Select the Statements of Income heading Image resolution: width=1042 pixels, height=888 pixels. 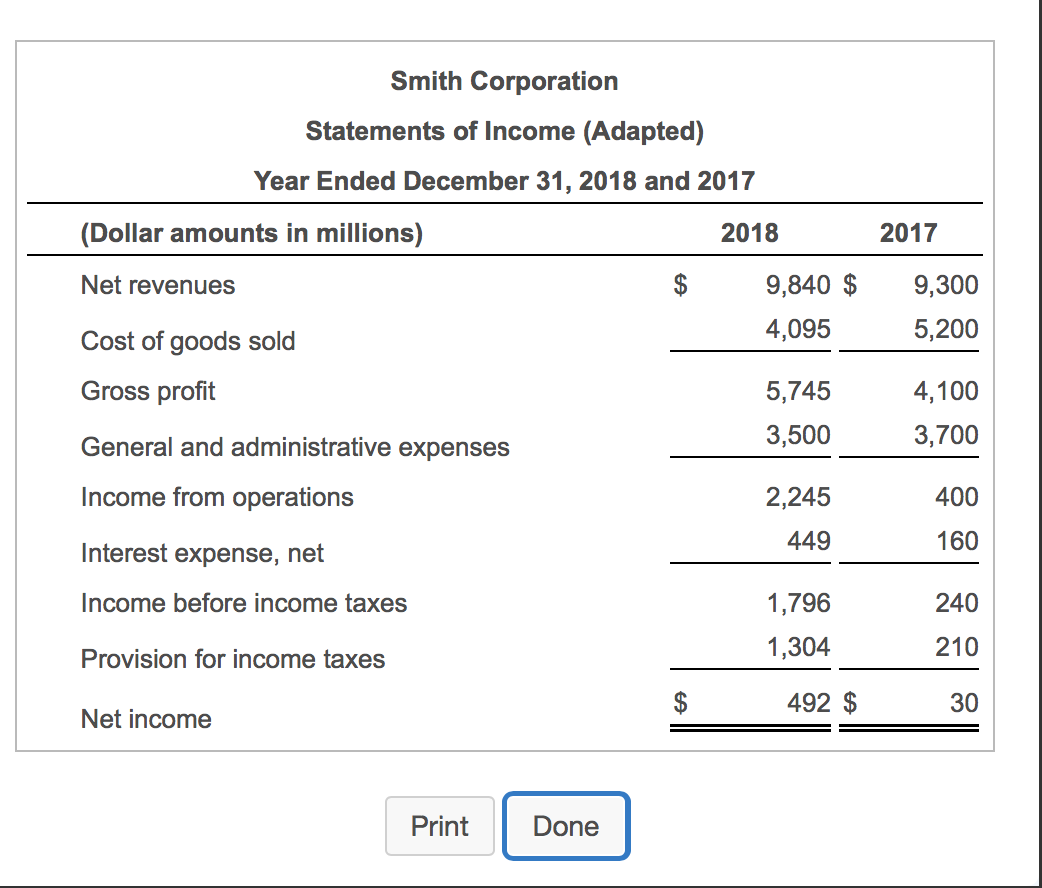(x=504, y=131)
